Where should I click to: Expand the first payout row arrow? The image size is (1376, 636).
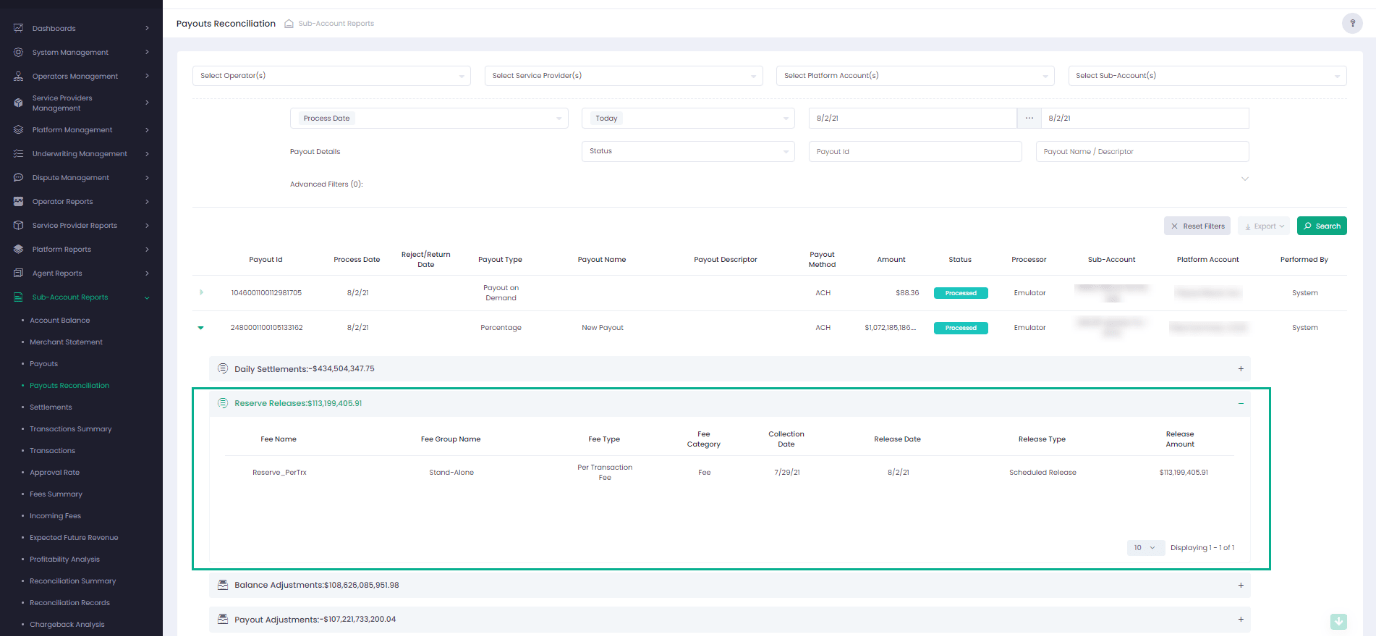click(x=201, y=292)
